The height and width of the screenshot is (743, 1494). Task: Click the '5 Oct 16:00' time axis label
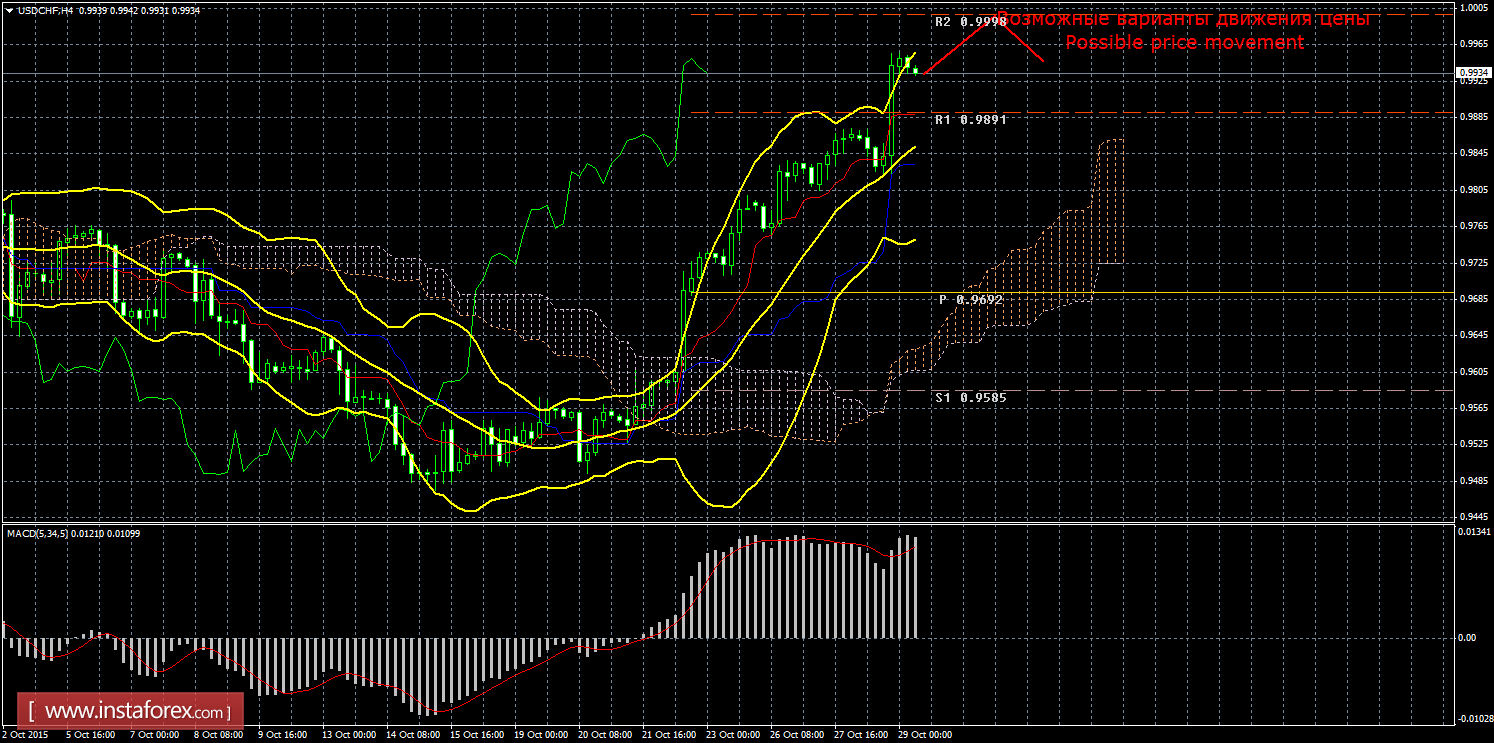[91, 734]
